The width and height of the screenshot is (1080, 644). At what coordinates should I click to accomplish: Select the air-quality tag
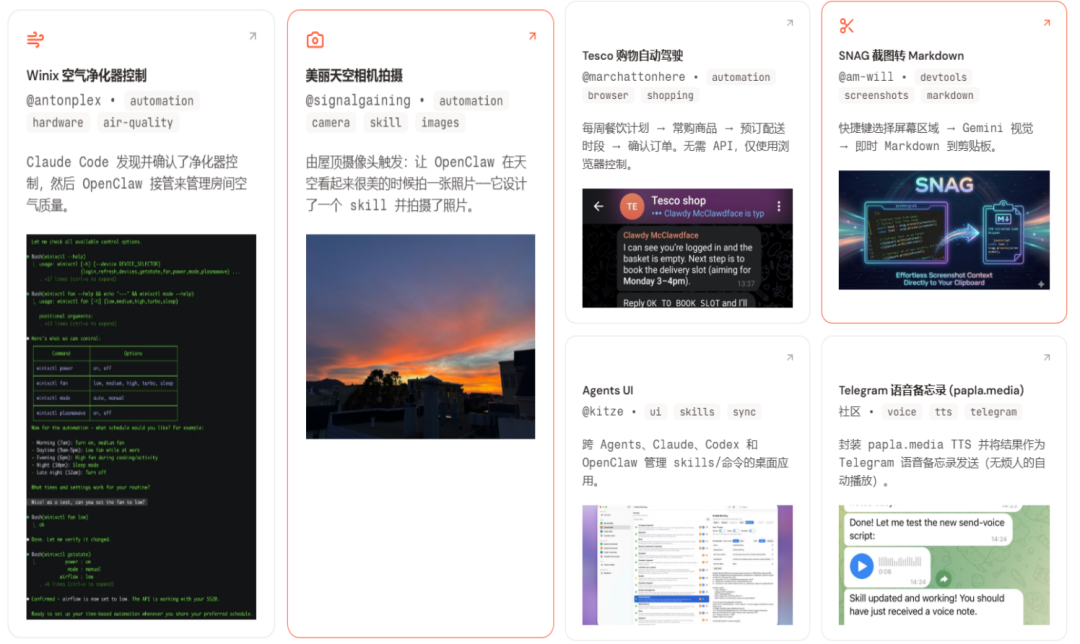point(137,123)
